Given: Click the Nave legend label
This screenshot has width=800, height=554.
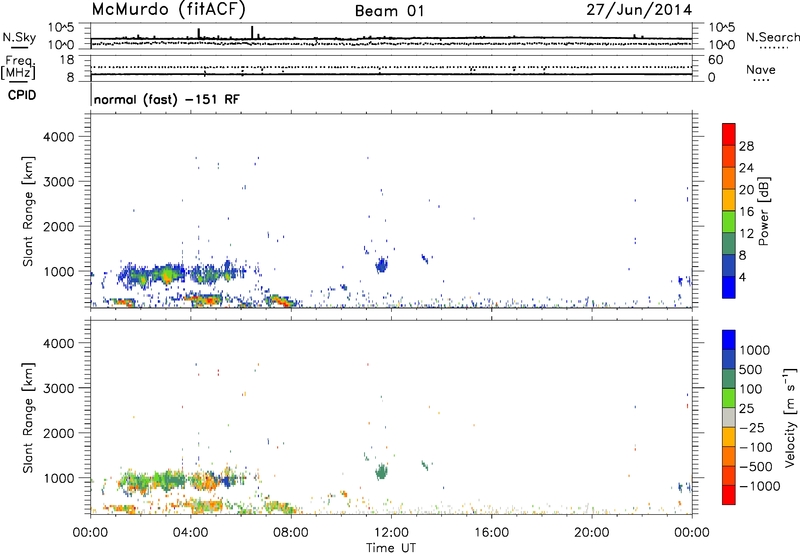Looking at the screenshot, I should click(760, 70).
